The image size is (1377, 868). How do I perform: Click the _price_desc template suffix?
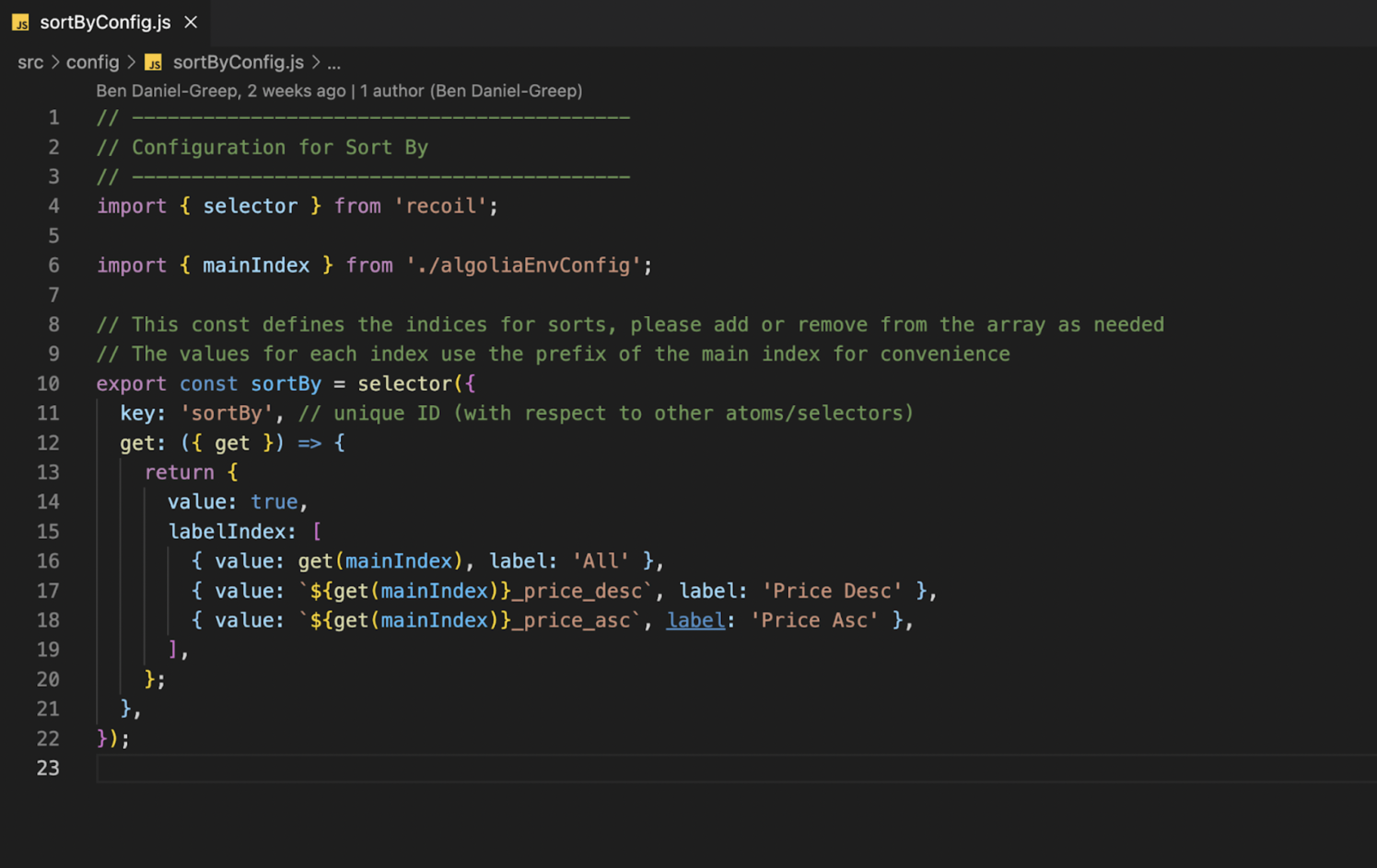577,591
